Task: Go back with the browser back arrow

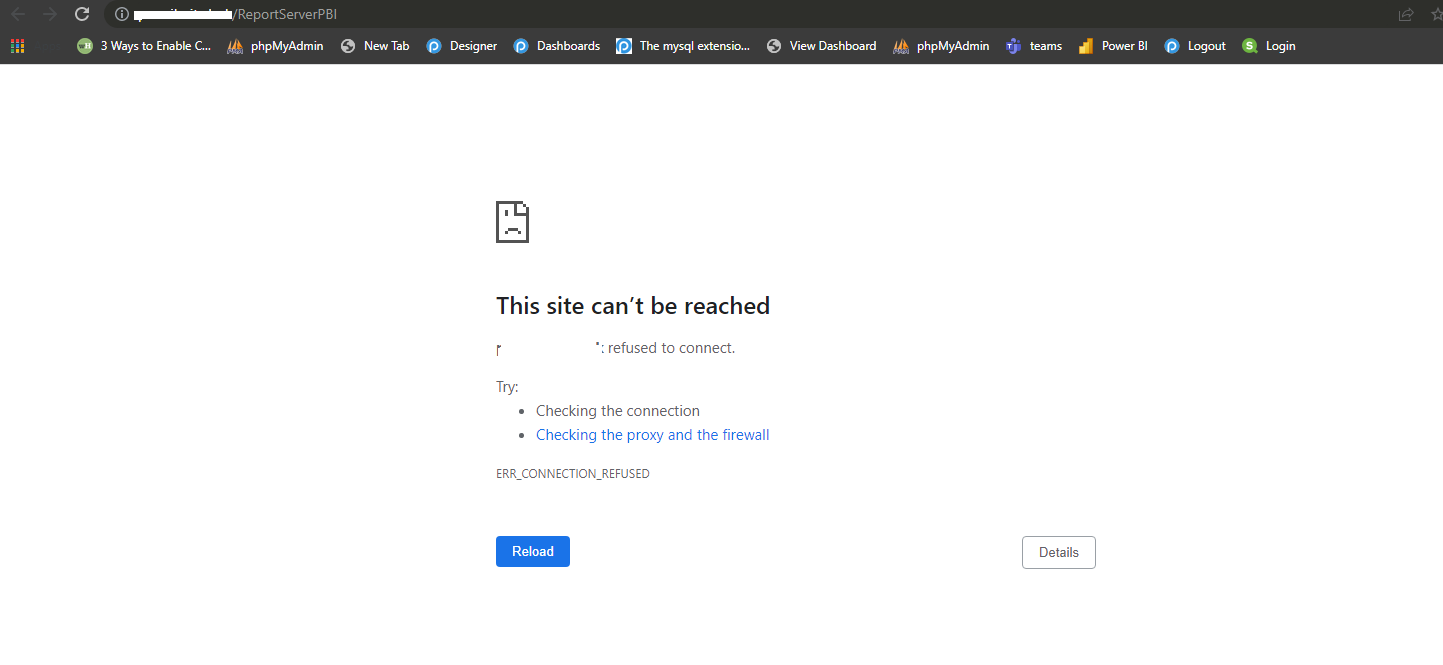Action: [17, 14]
